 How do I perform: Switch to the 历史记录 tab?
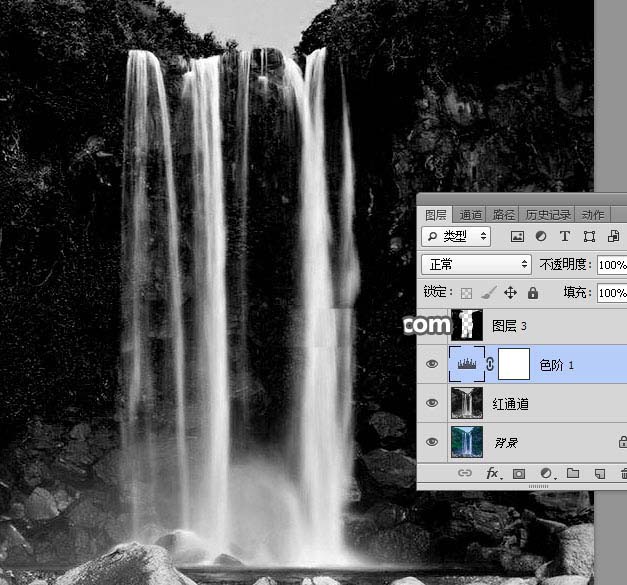pos(548,214)
